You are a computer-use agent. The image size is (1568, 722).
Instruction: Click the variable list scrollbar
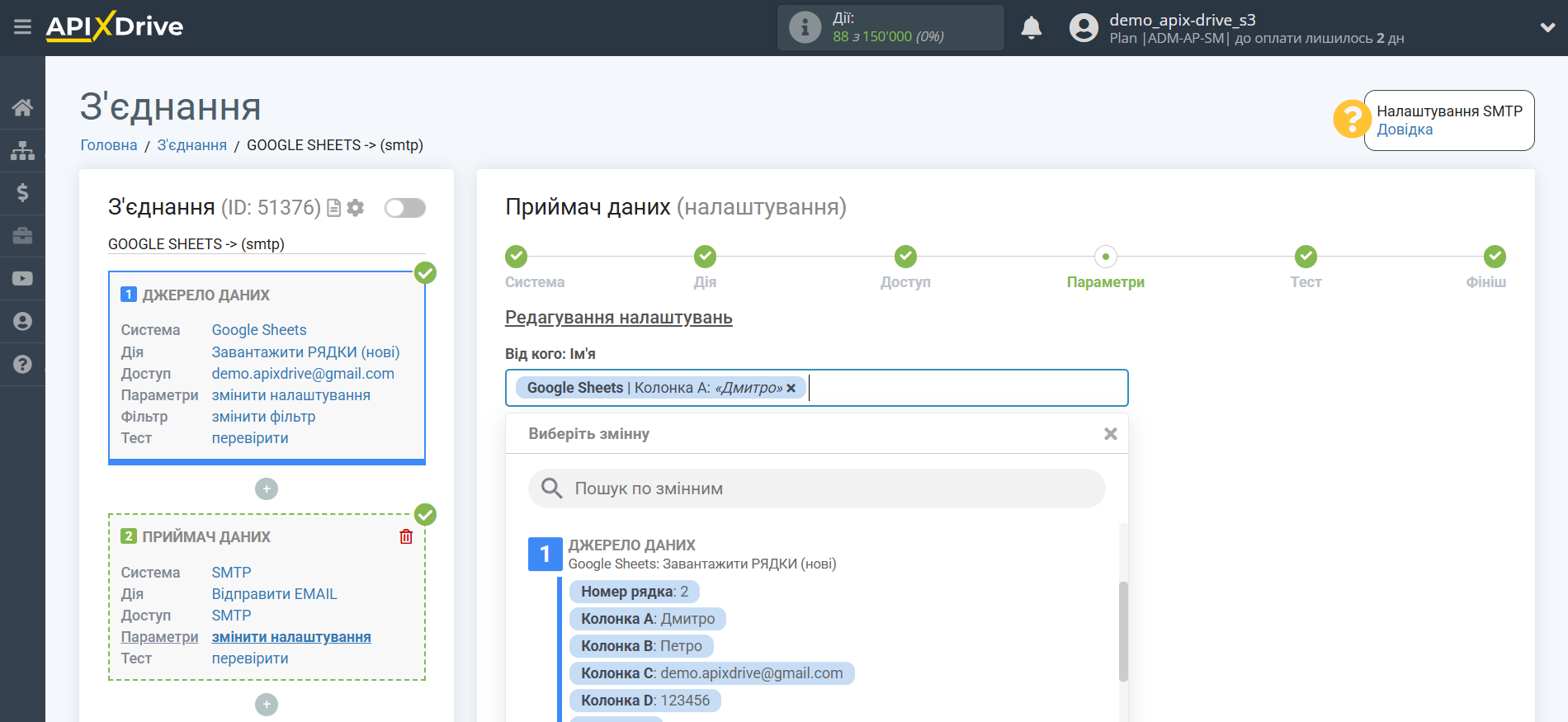1123,631
